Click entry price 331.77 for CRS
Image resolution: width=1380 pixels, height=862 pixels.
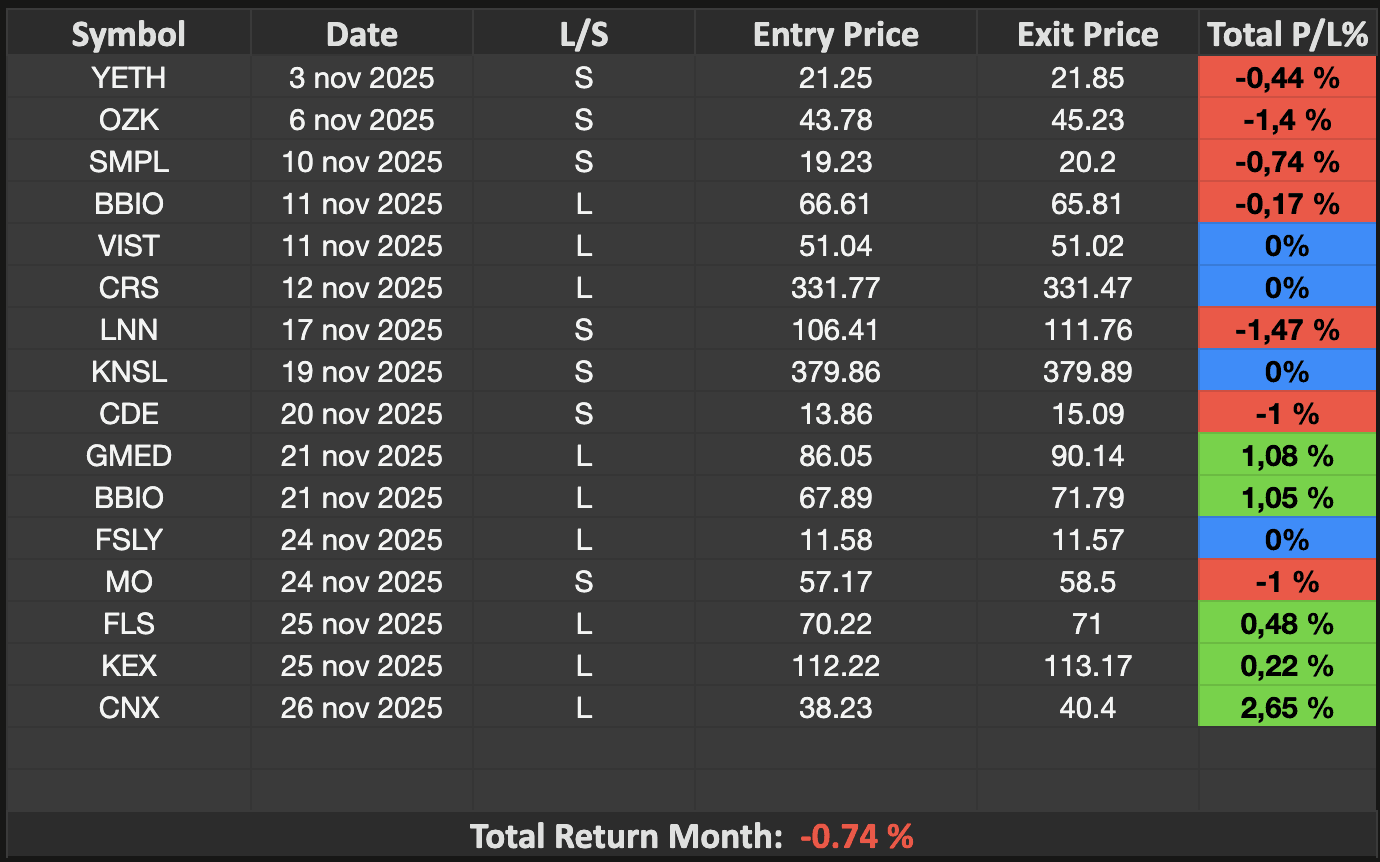[x=836, y=288]
